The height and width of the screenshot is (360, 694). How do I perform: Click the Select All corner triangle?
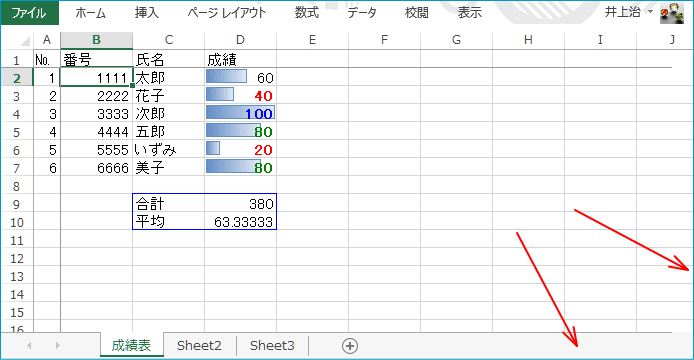click(25, 41)
